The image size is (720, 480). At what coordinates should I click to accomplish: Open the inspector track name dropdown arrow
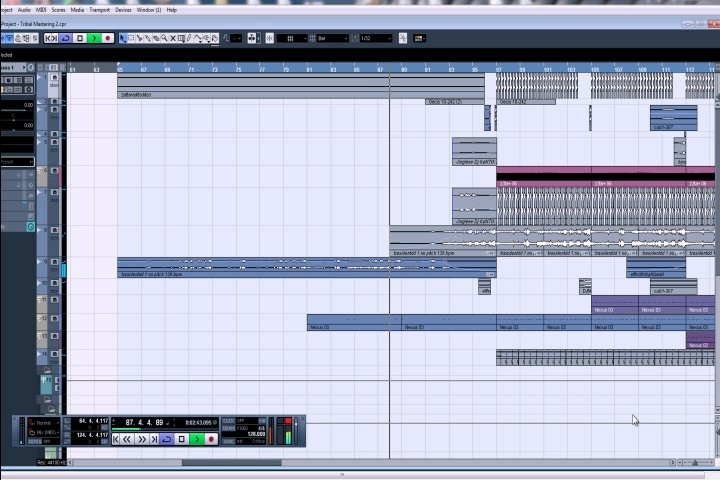24,68
